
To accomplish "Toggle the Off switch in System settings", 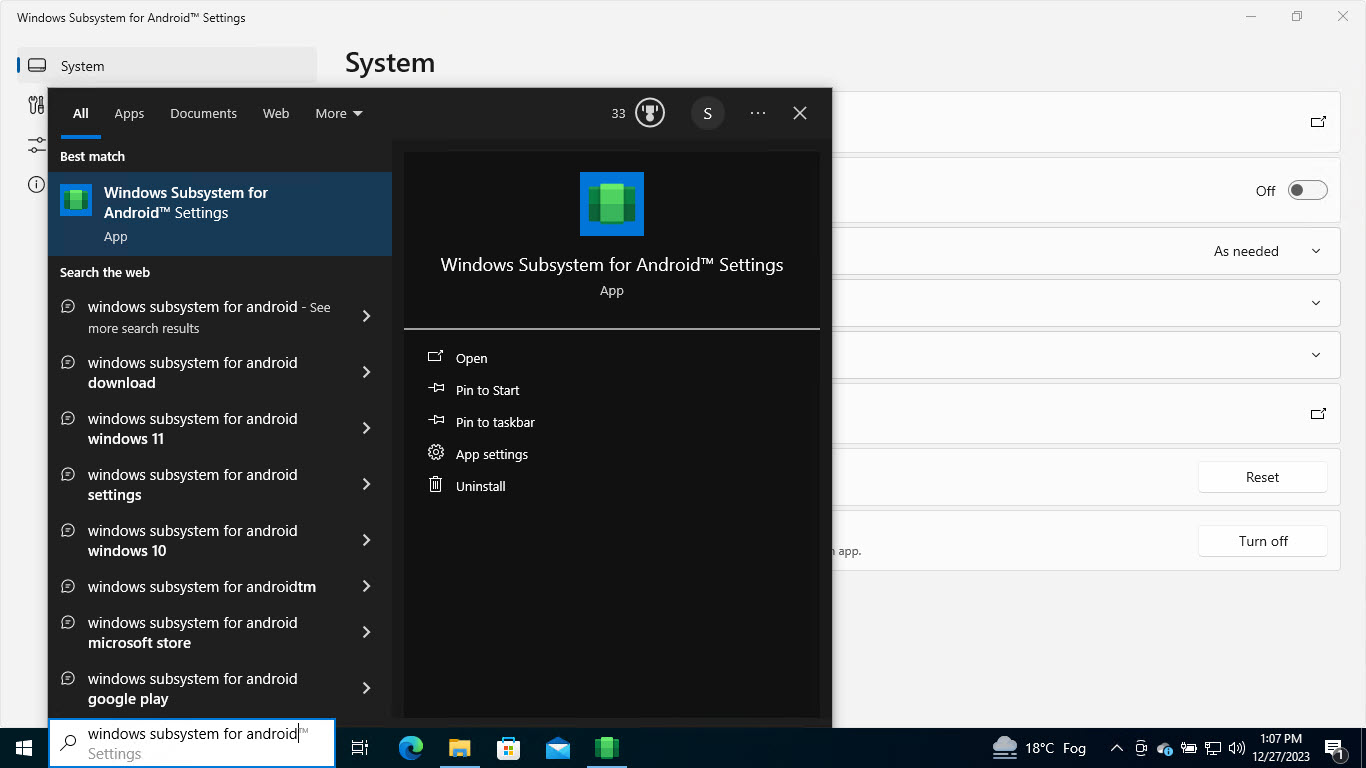I will tap(1307, 191).
